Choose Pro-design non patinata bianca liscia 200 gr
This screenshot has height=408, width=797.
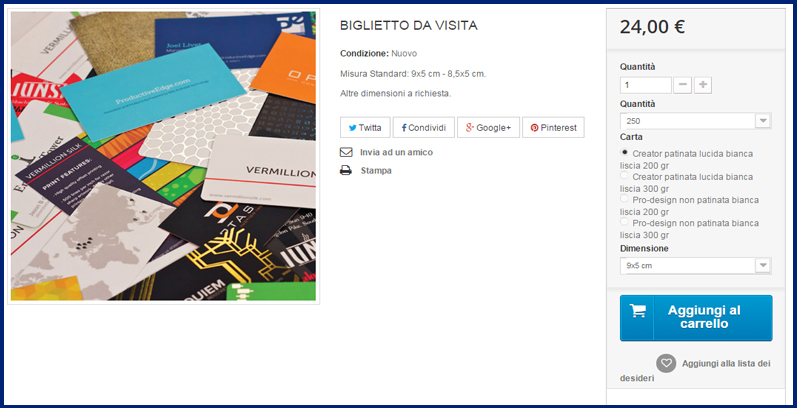click(624, 199)
